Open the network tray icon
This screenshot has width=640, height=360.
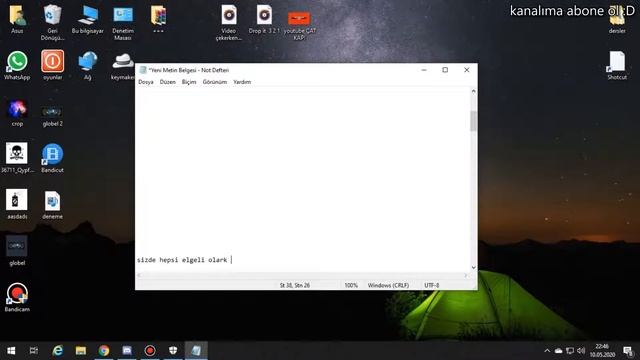point(570,351)
